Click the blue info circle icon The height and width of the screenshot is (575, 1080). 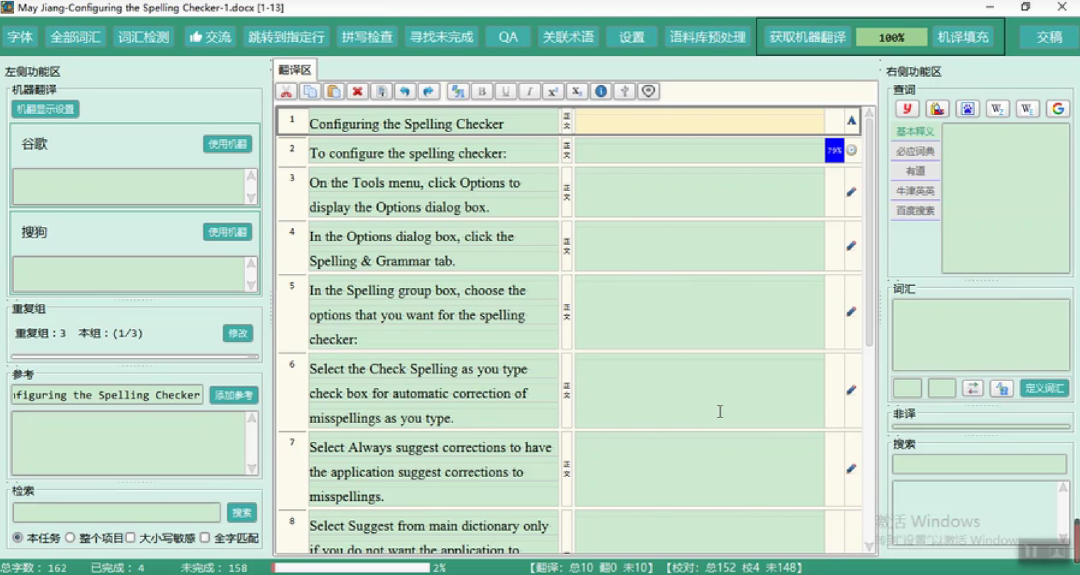[x=601, y=92]
